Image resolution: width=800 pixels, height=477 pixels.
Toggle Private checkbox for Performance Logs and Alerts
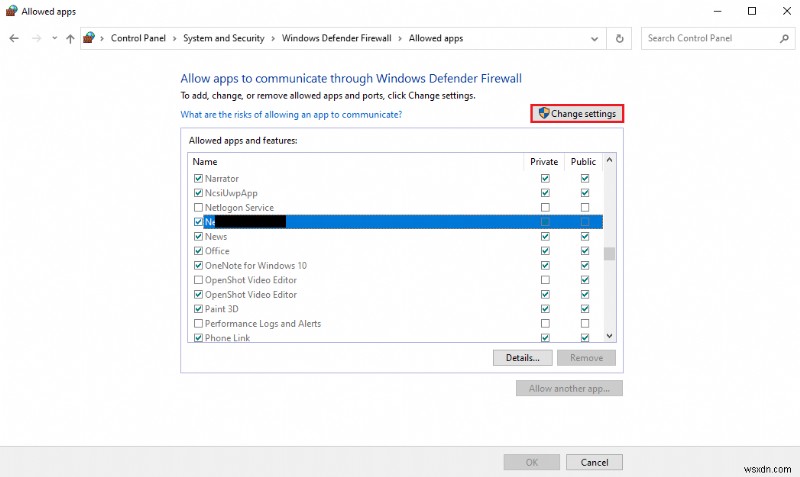pos(545,323)
